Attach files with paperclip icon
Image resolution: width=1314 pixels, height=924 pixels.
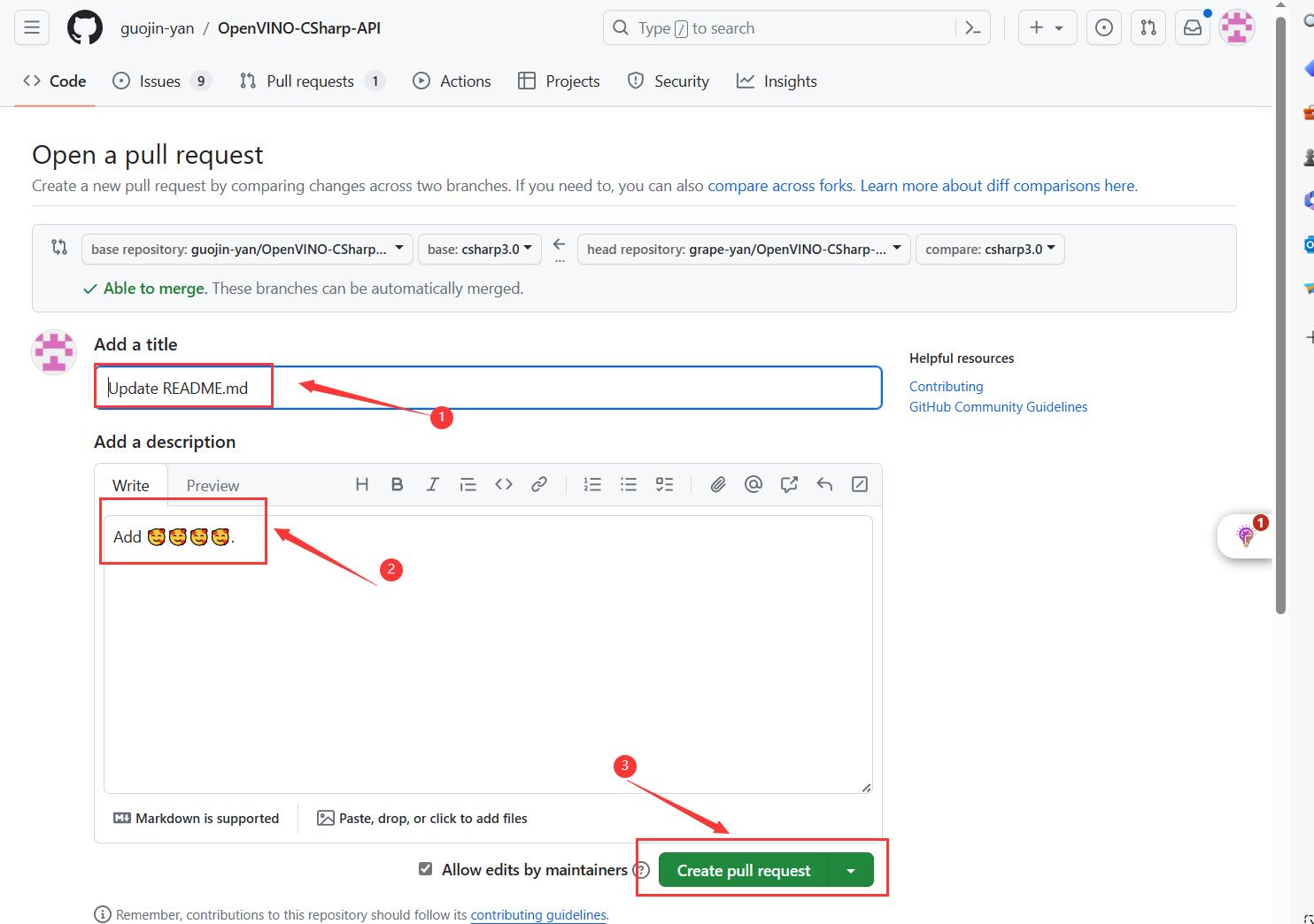coord(717,484)
